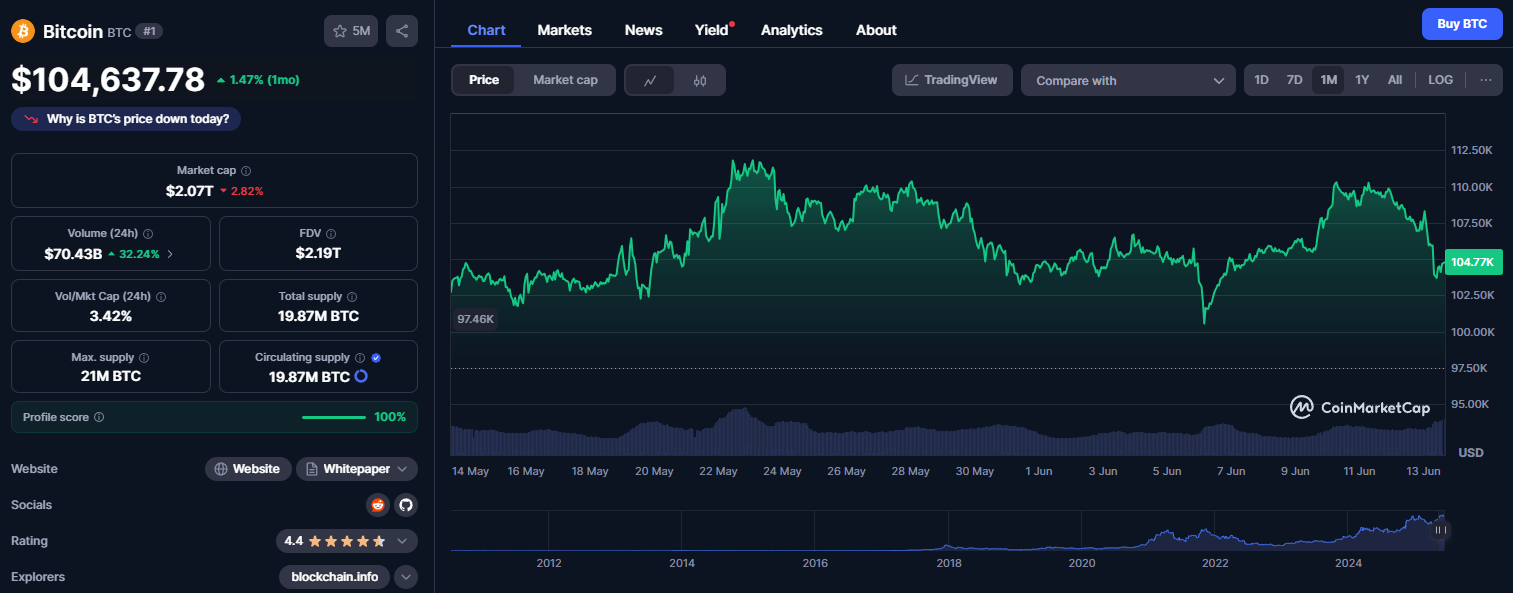The width and height of the screenshot is (1513, 593).
Task: Open the Volume (24h) arrow chevron
Action: [170, 254]
